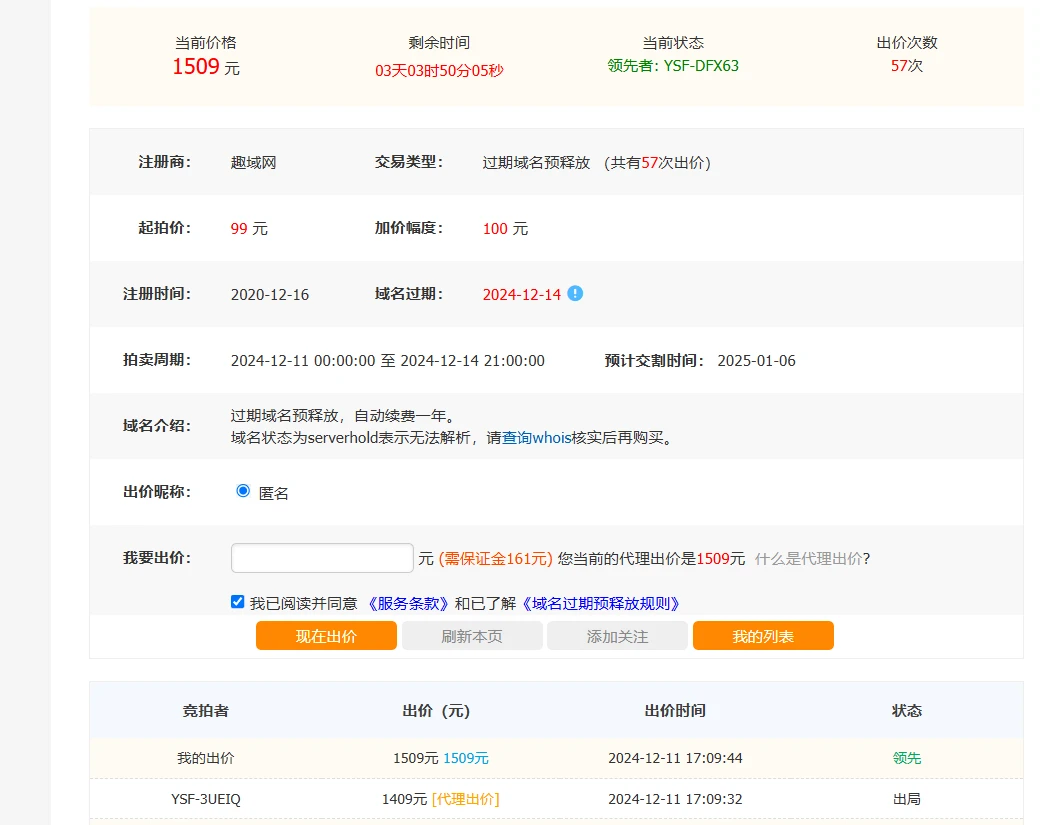Click the 竞拍者 column header
Screen dimensions: 1060x825
(x=205, y=711)
